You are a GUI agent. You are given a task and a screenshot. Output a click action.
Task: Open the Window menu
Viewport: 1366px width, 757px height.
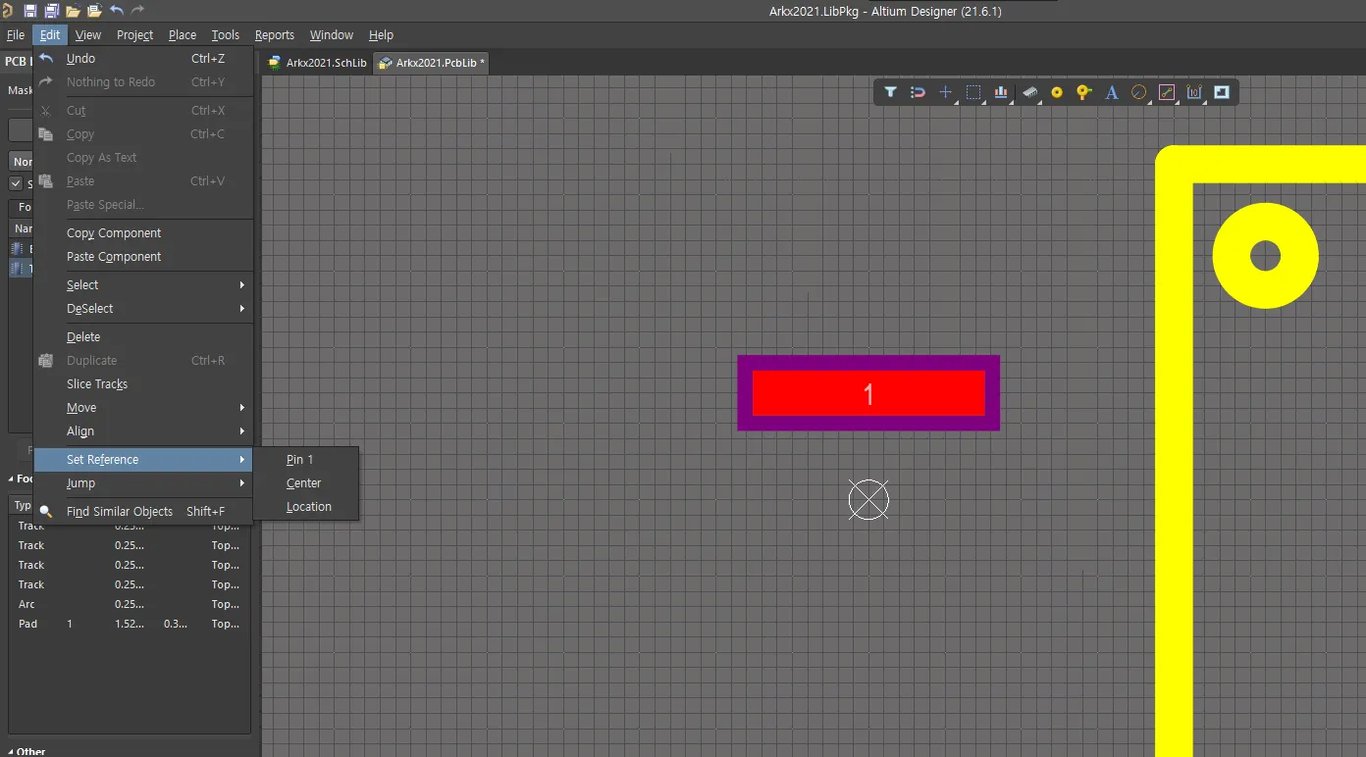[331, 35]
